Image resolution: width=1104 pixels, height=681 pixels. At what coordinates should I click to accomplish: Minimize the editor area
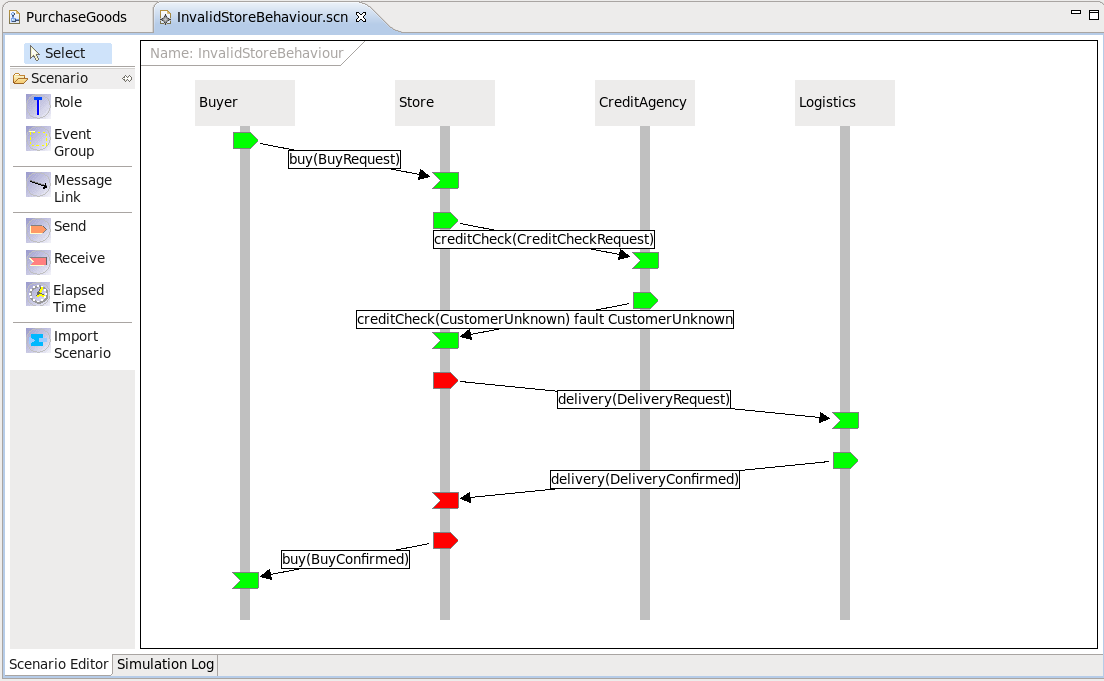pyautogui.click(x=1075, y=12)
